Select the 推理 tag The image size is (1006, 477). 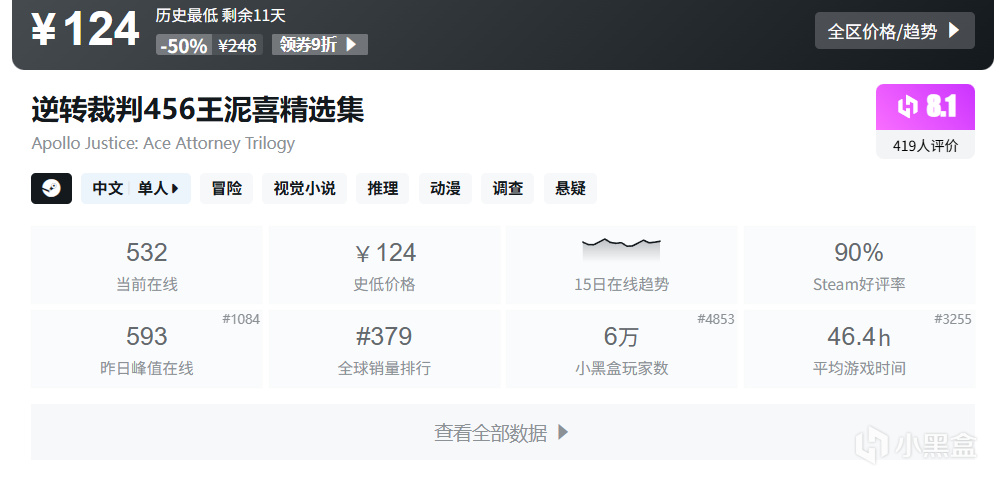tap(382, 189)
